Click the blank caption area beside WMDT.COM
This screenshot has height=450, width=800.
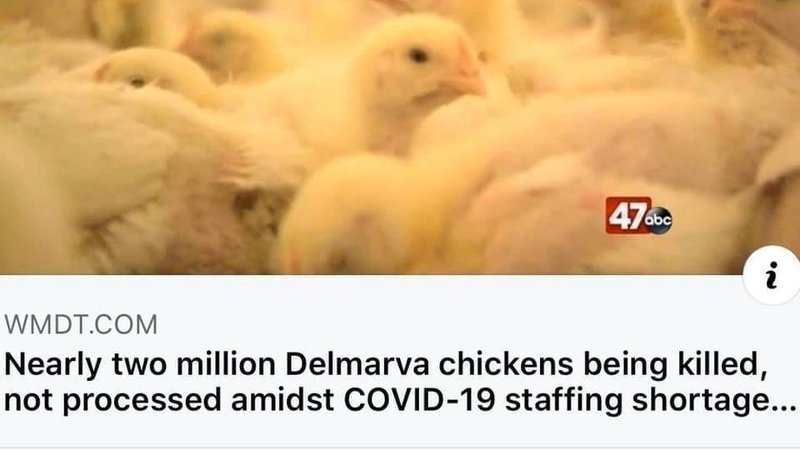(449, 325)
